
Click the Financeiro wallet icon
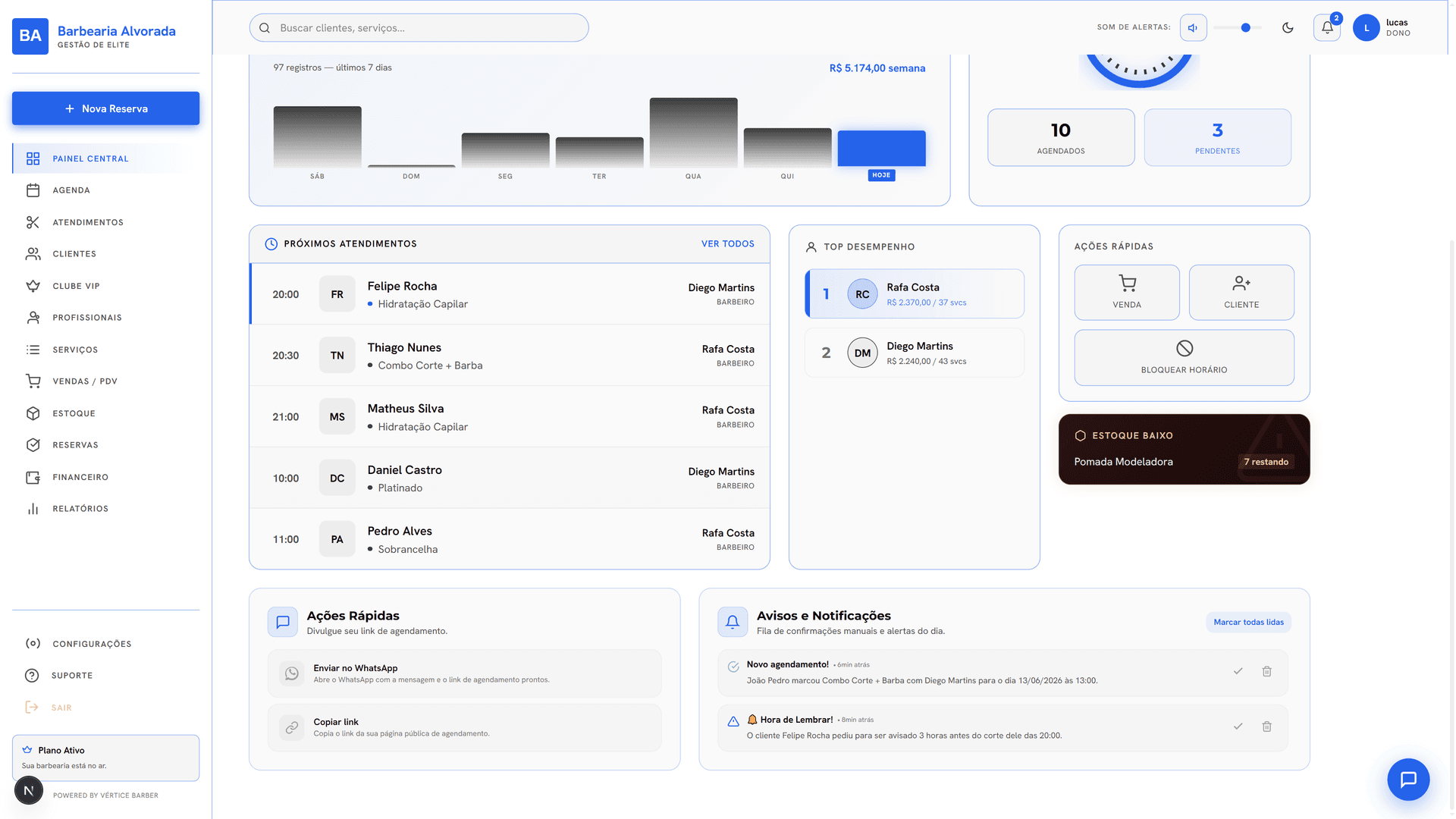(x=33, y=477)
